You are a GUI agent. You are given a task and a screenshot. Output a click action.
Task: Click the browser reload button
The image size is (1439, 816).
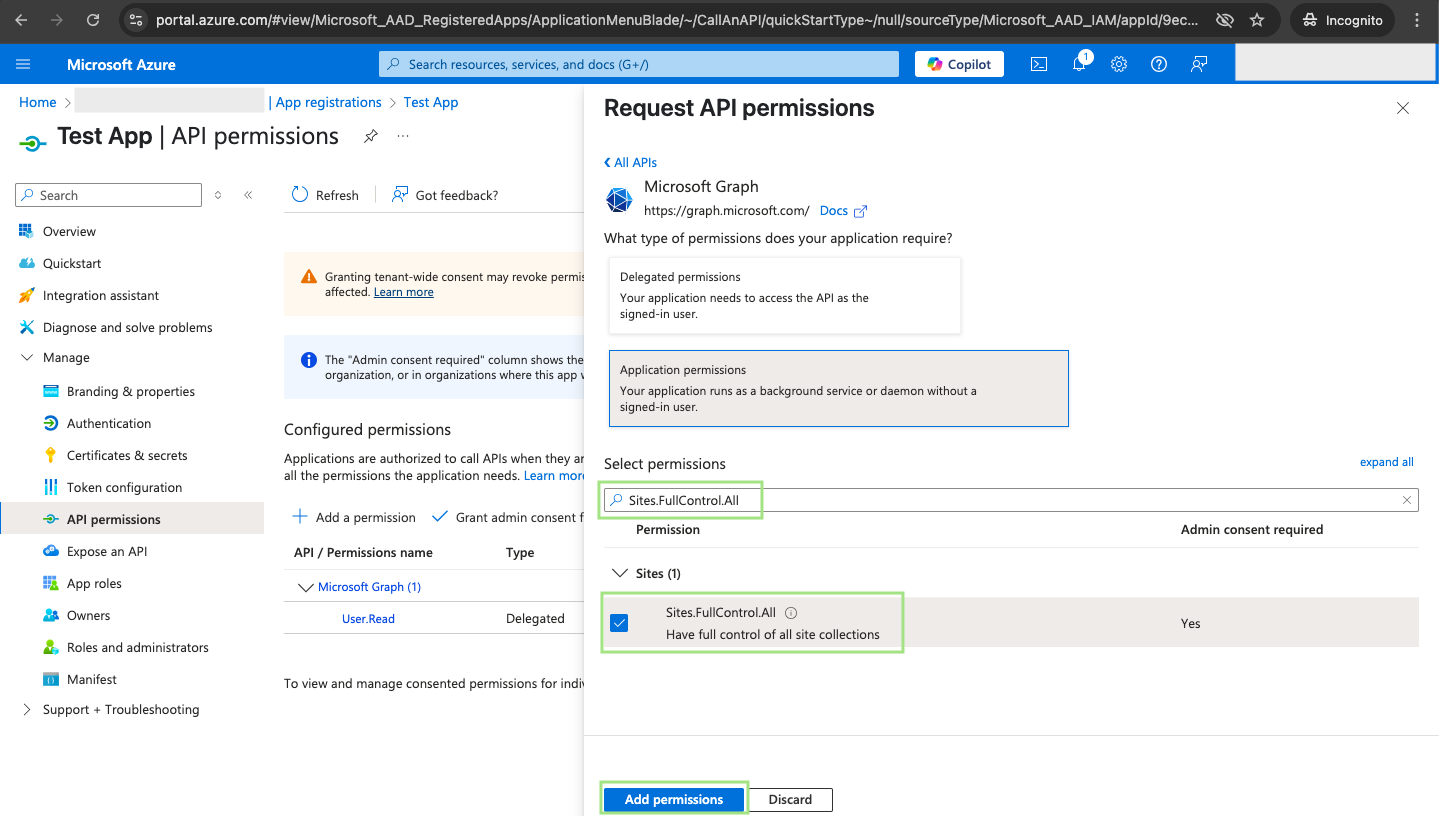click(93, 20)
